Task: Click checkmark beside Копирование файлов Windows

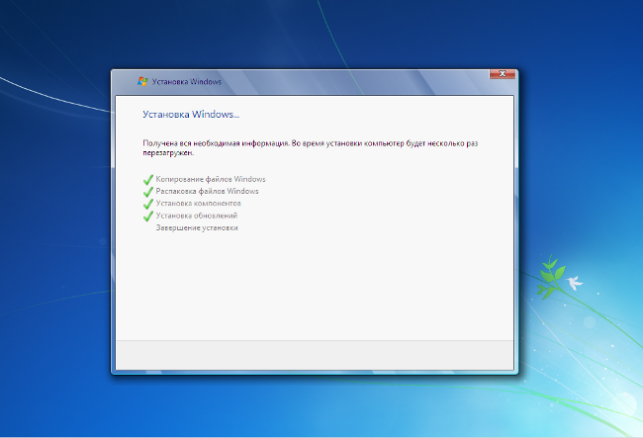Action: [148, 180]
